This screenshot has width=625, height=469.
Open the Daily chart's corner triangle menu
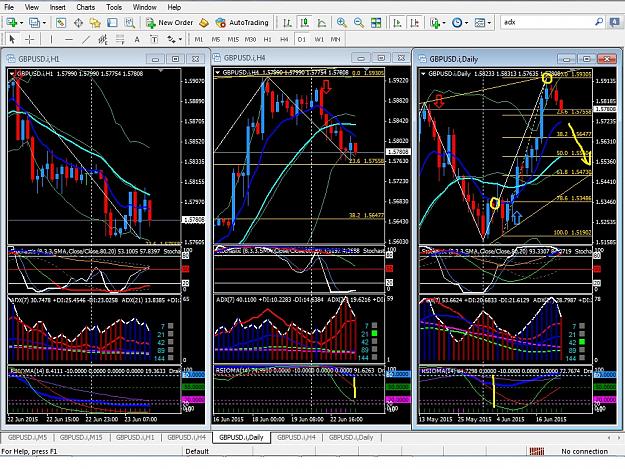click(x=423, y=73)
